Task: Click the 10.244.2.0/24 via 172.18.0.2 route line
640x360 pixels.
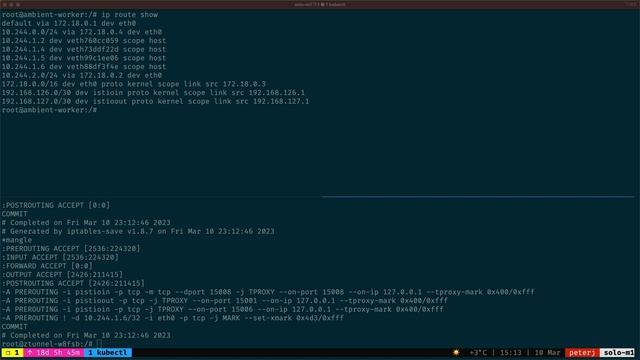Action: coord(82,76)
